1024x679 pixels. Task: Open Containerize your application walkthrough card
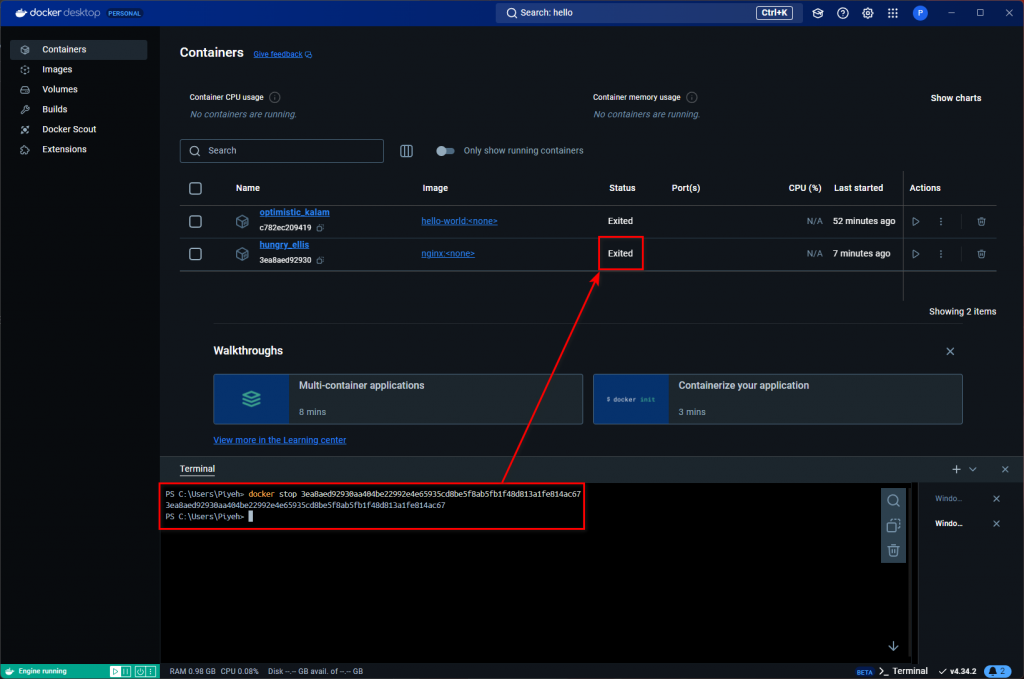(777, 399)
